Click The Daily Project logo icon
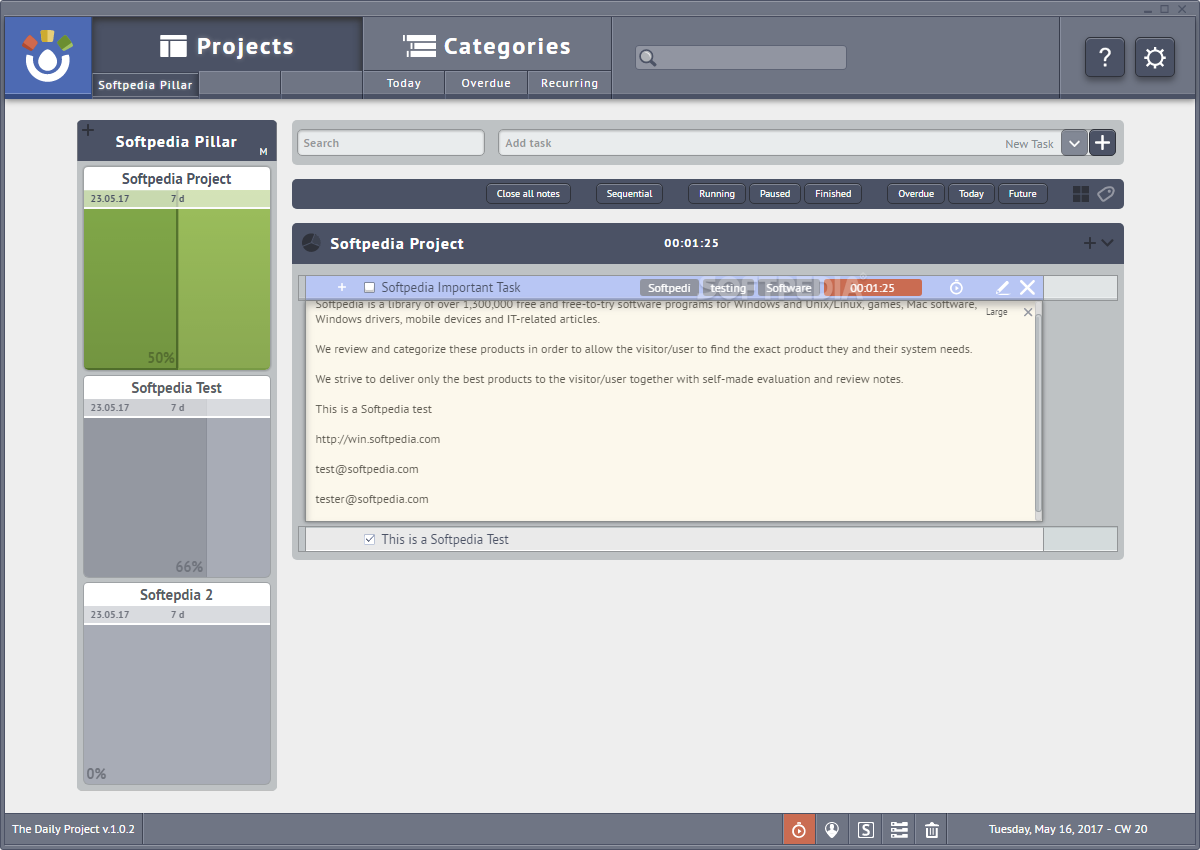This screenshot has width=1200, height=850. (48, 56)
